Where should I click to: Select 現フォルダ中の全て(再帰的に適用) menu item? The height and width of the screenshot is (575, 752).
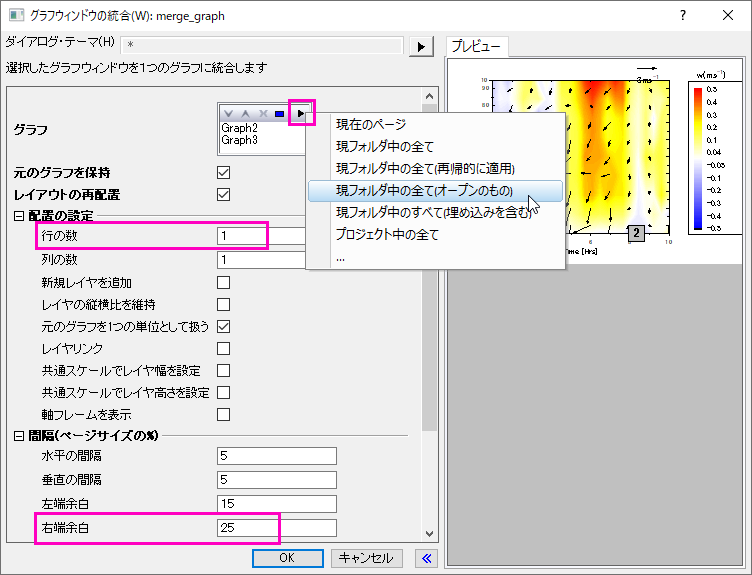click(435, 169)
